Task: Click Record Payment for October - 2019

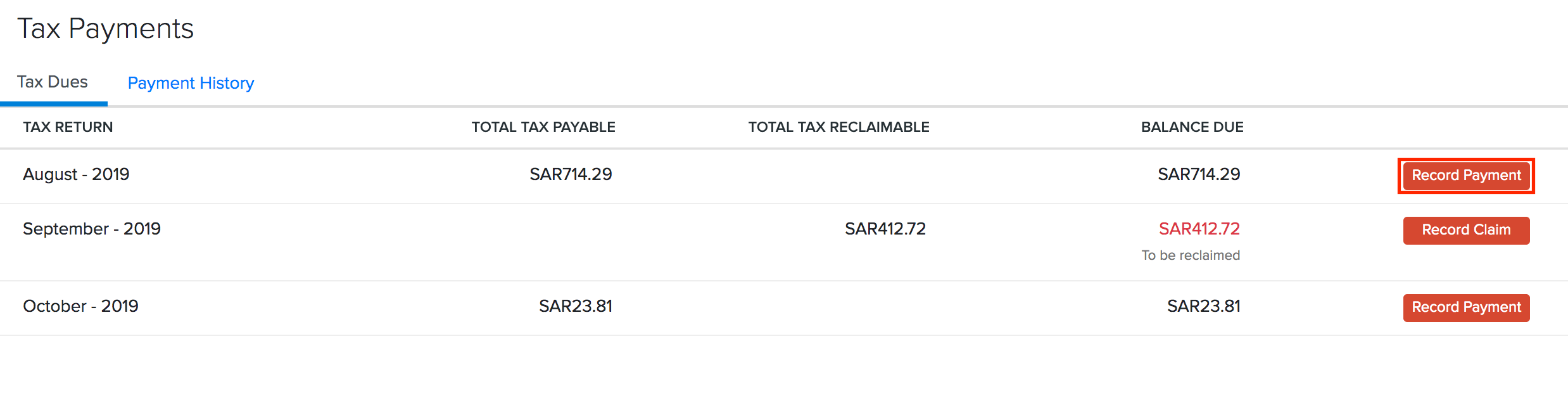Action: (1465, 307)
